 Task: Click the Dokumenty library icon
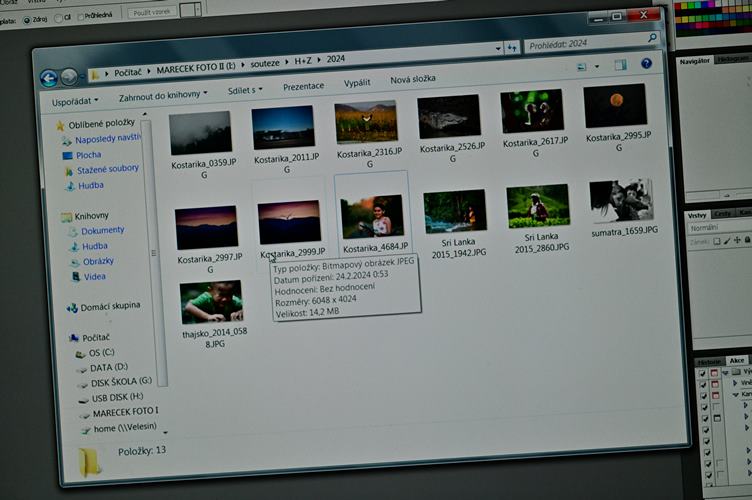point(72,232)
